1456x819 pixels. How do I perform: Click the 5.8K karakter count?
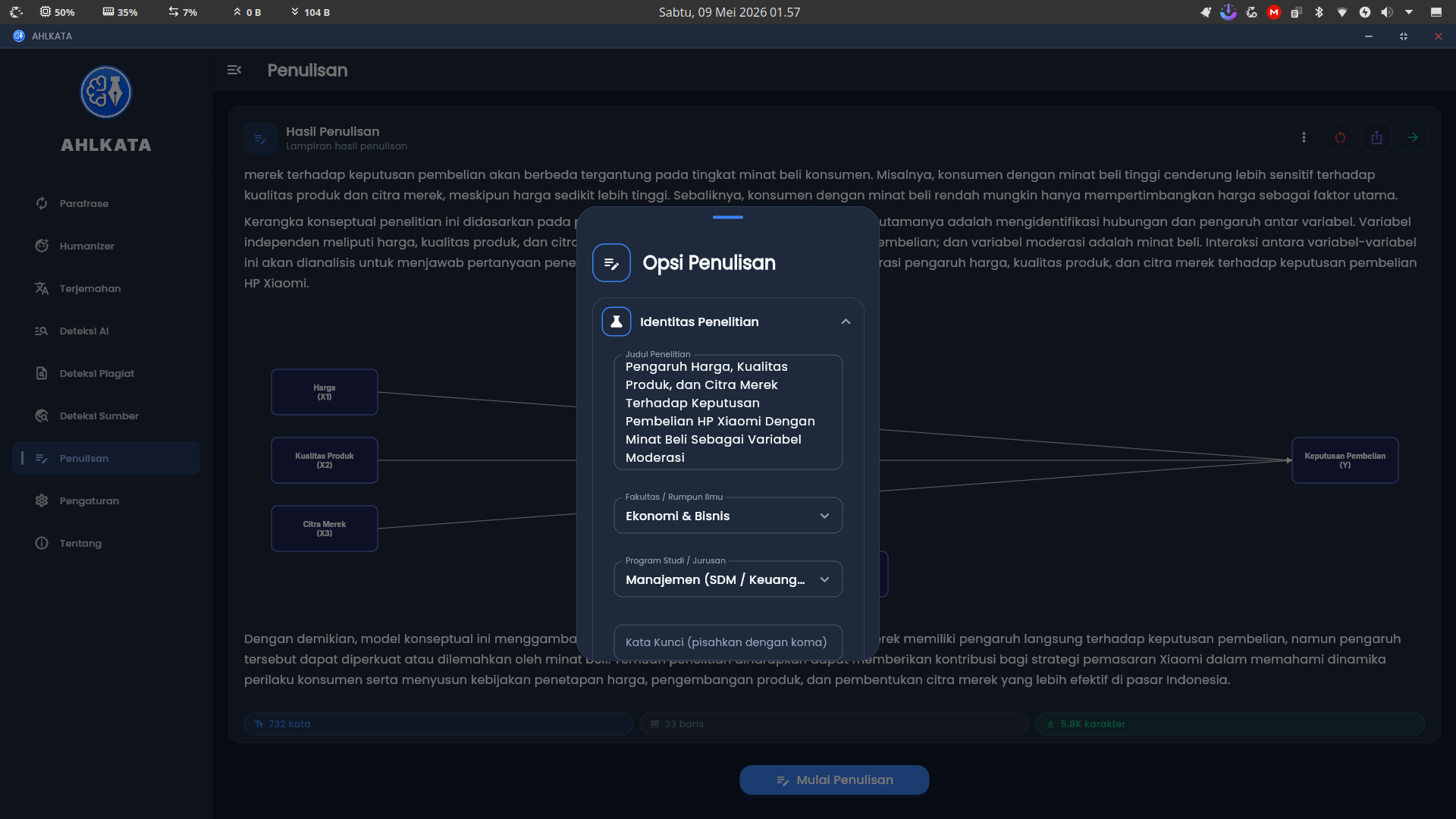pyautogui.click(x=1230, y=724)
